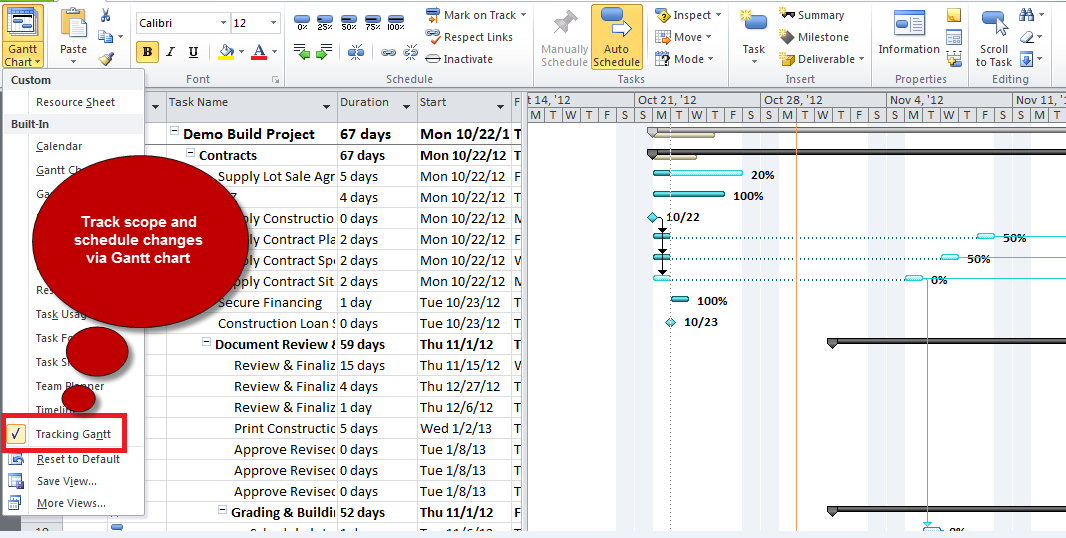The height and width of the screenshot is (538, 1066).
Task: Click Add to Timeline icon
Action: coord(954,58)
